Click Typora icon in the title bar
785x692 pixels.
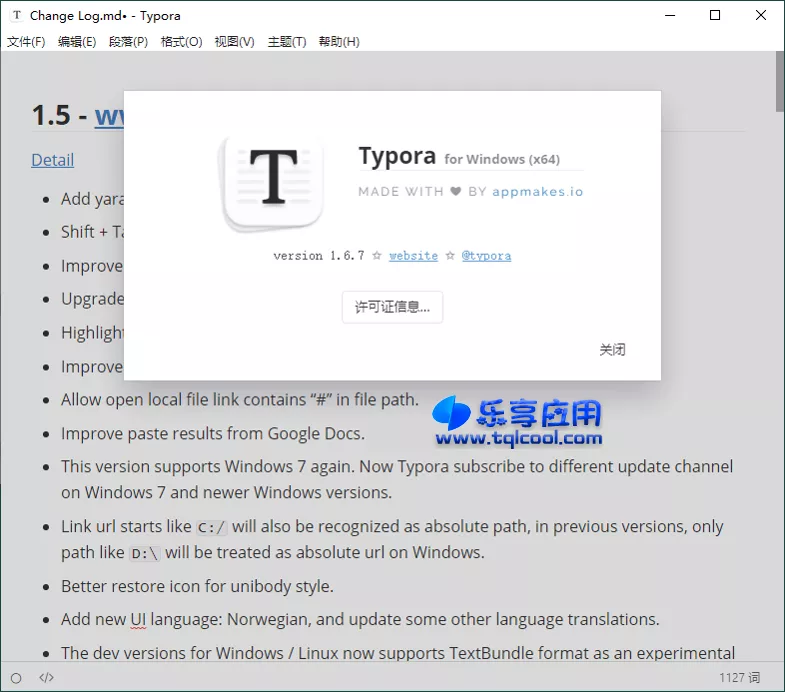(17, 16)
